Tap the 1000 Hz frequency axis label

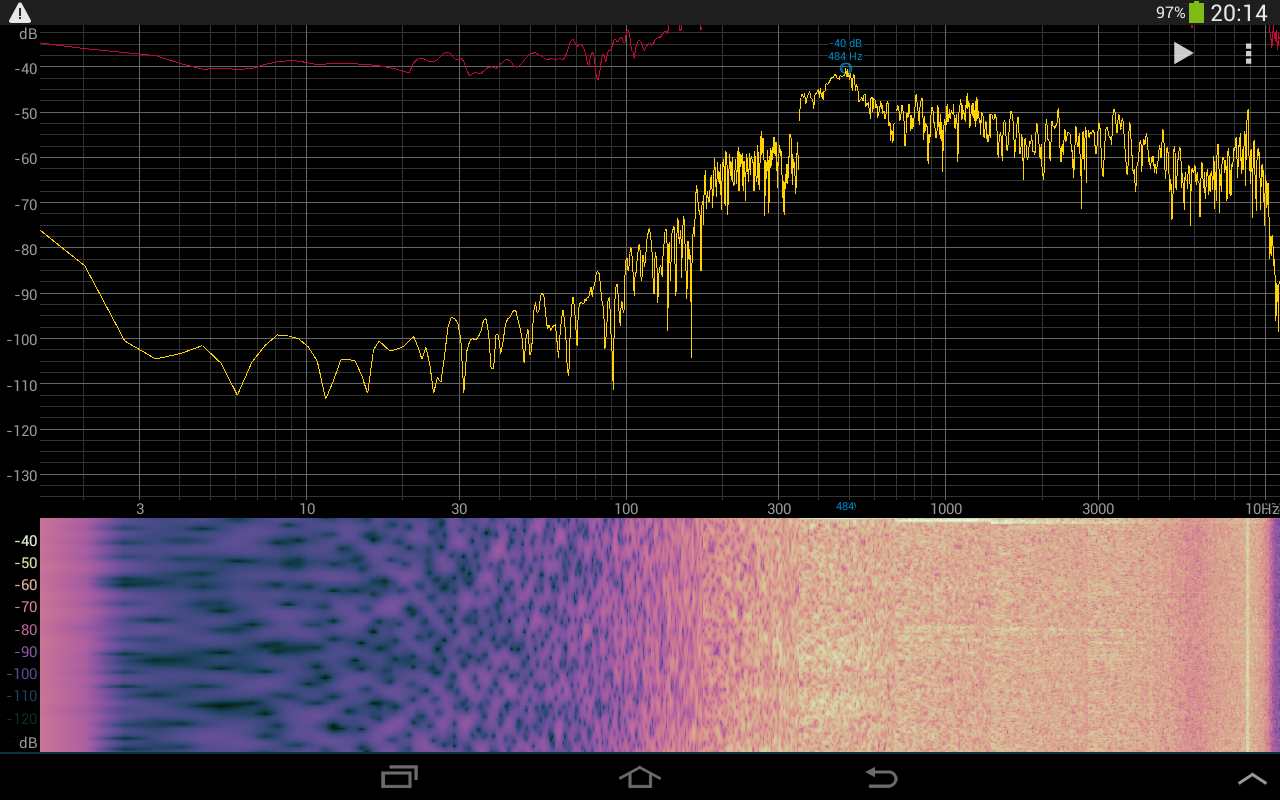click(x=946, y=509)
